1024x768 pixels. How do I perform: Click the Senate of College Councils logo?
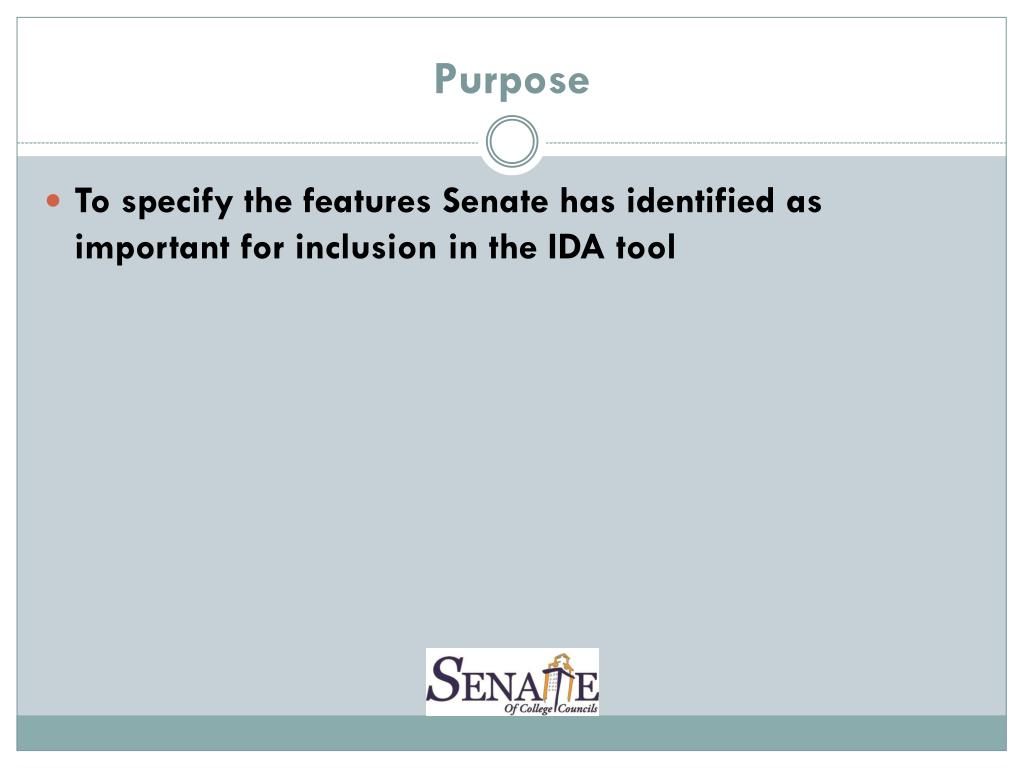[x=512, y=681]
